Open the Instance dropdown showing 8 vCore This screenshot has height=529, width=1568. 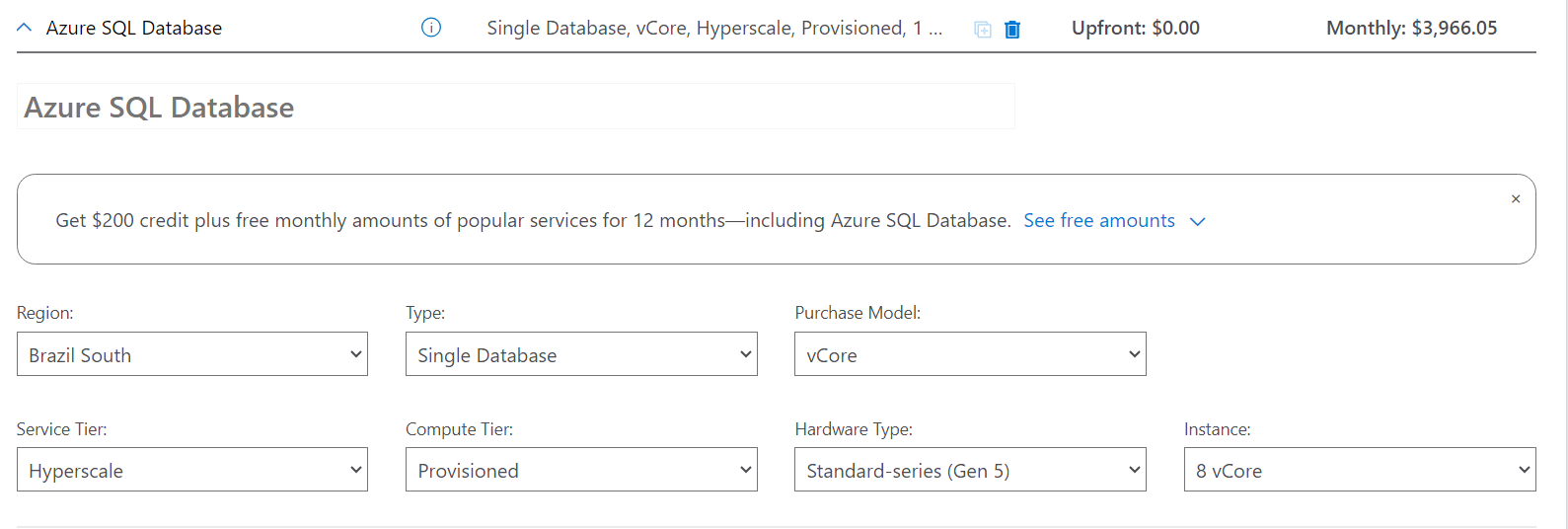(x=1359, y=470)
